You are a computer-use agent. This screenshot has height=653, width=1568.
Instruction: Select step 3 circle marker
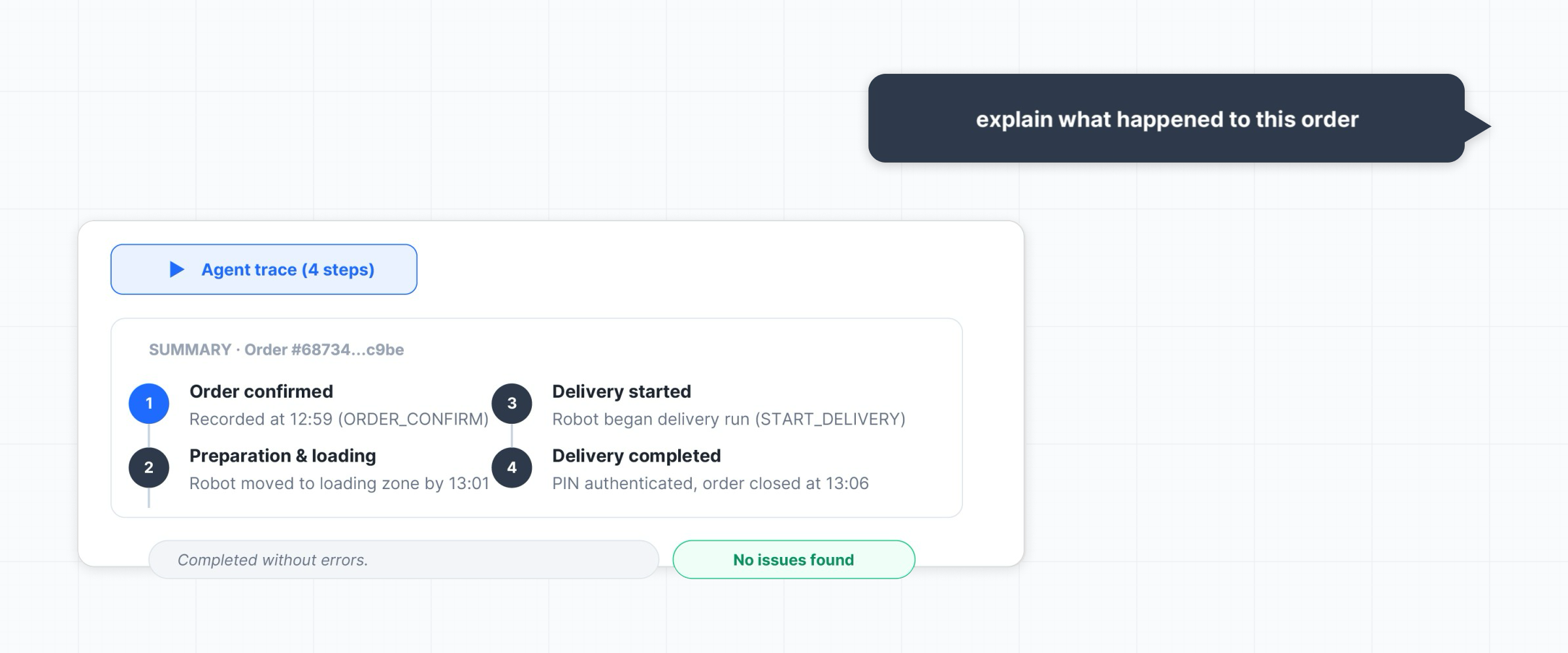512,404
